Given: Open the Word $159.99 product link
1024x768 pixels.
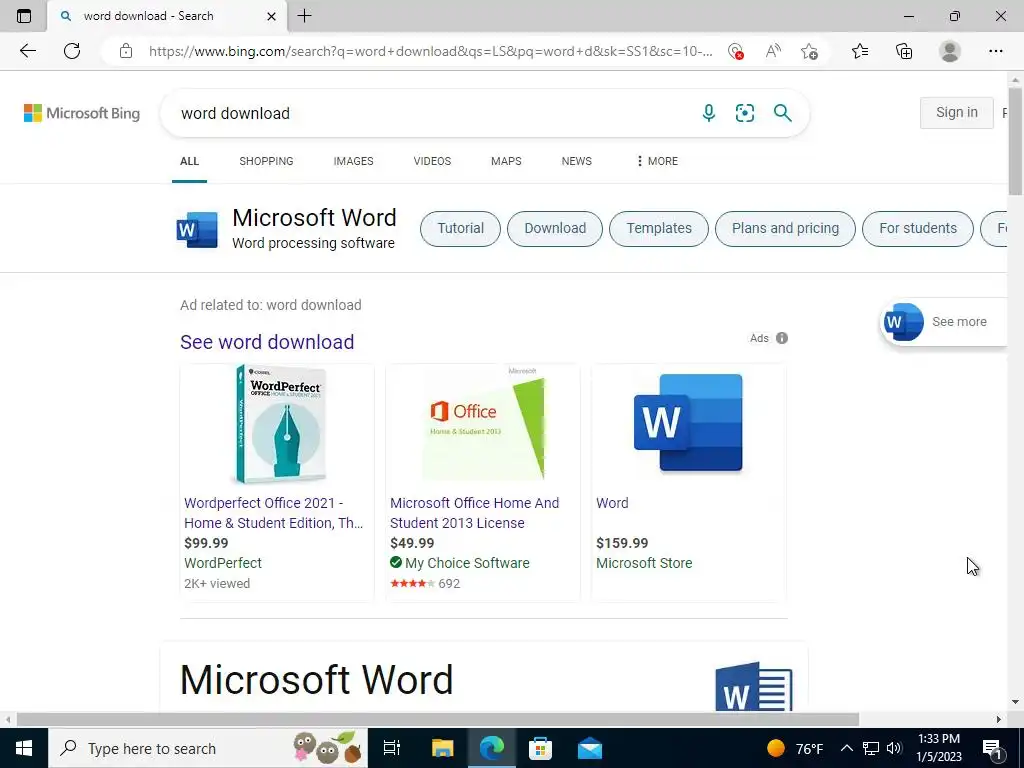Looking at the screenshot, I should coord(612,503).
